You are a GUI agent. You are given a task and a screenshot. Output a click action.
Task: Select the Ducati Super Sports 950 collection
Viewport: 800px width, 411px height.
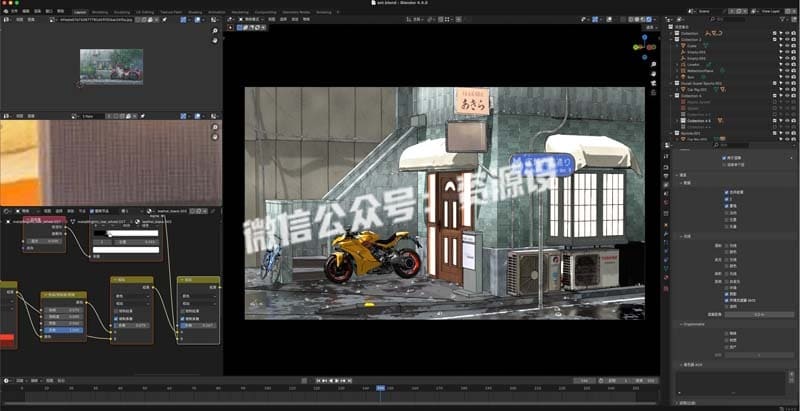tap(701, 83)
